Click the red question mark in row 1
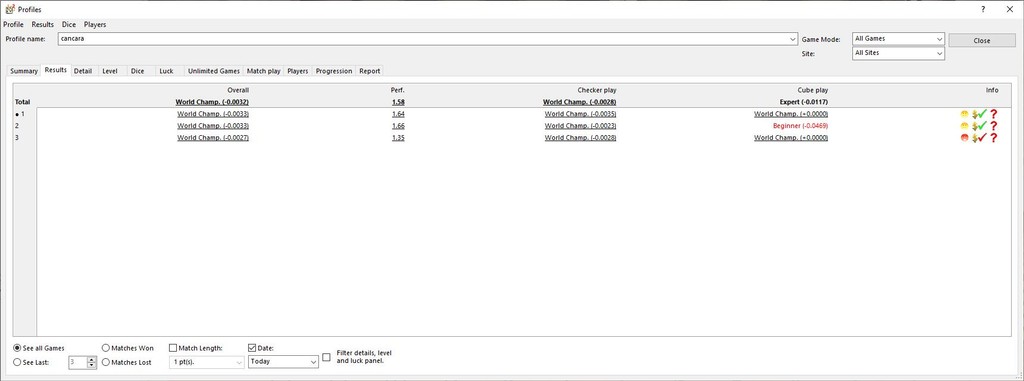 coord(994,114)
